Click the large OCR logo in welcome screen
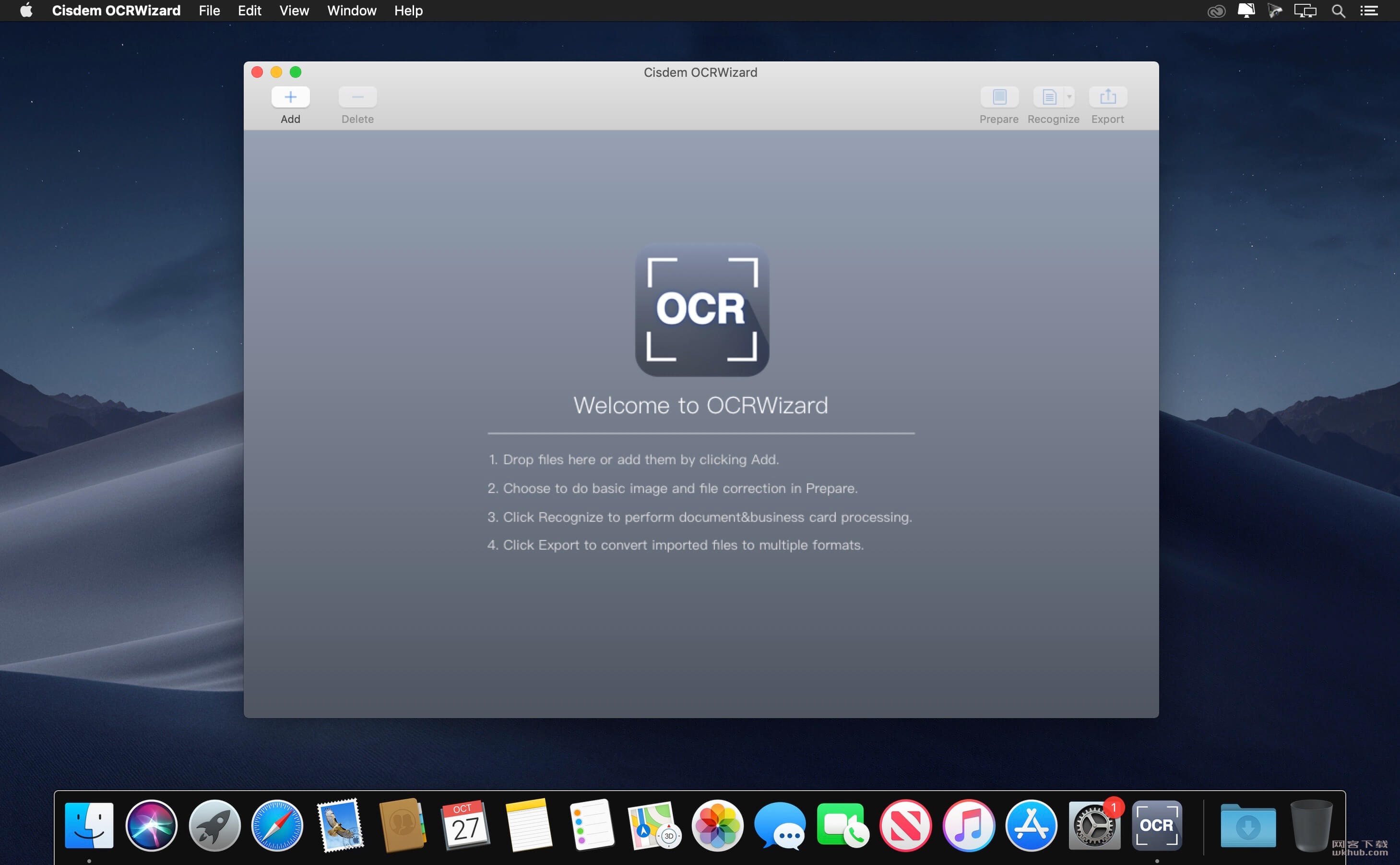 tap(702, 310)
